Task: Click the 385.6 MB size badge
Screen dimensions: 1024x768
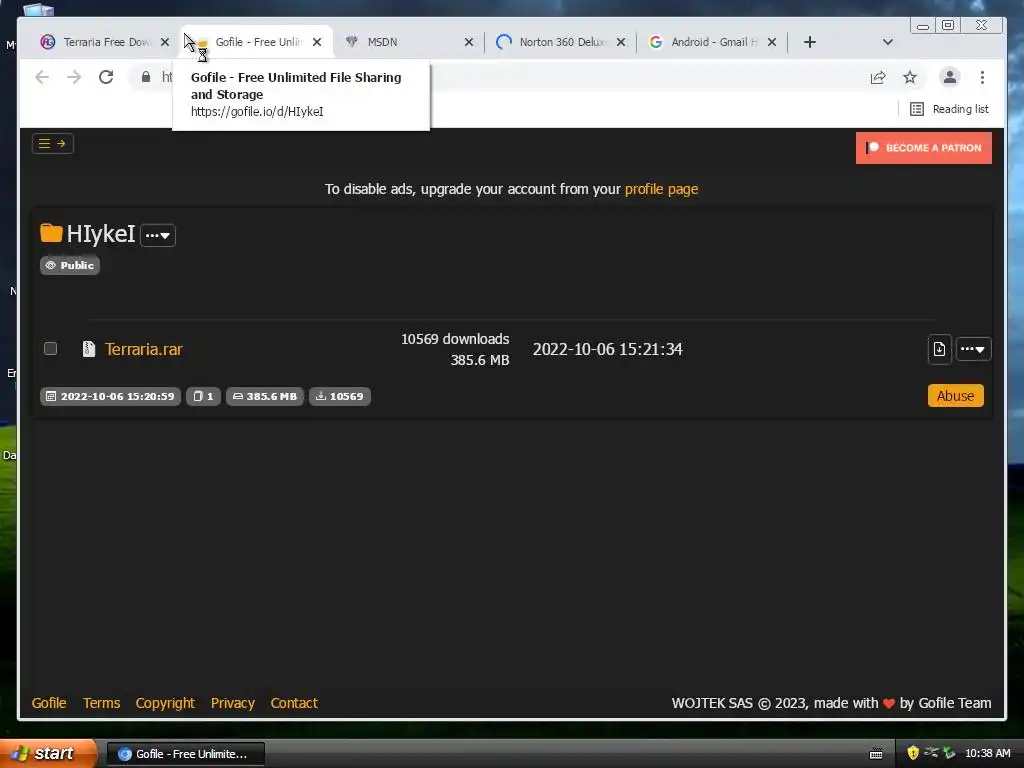Action: coord(264,396)
